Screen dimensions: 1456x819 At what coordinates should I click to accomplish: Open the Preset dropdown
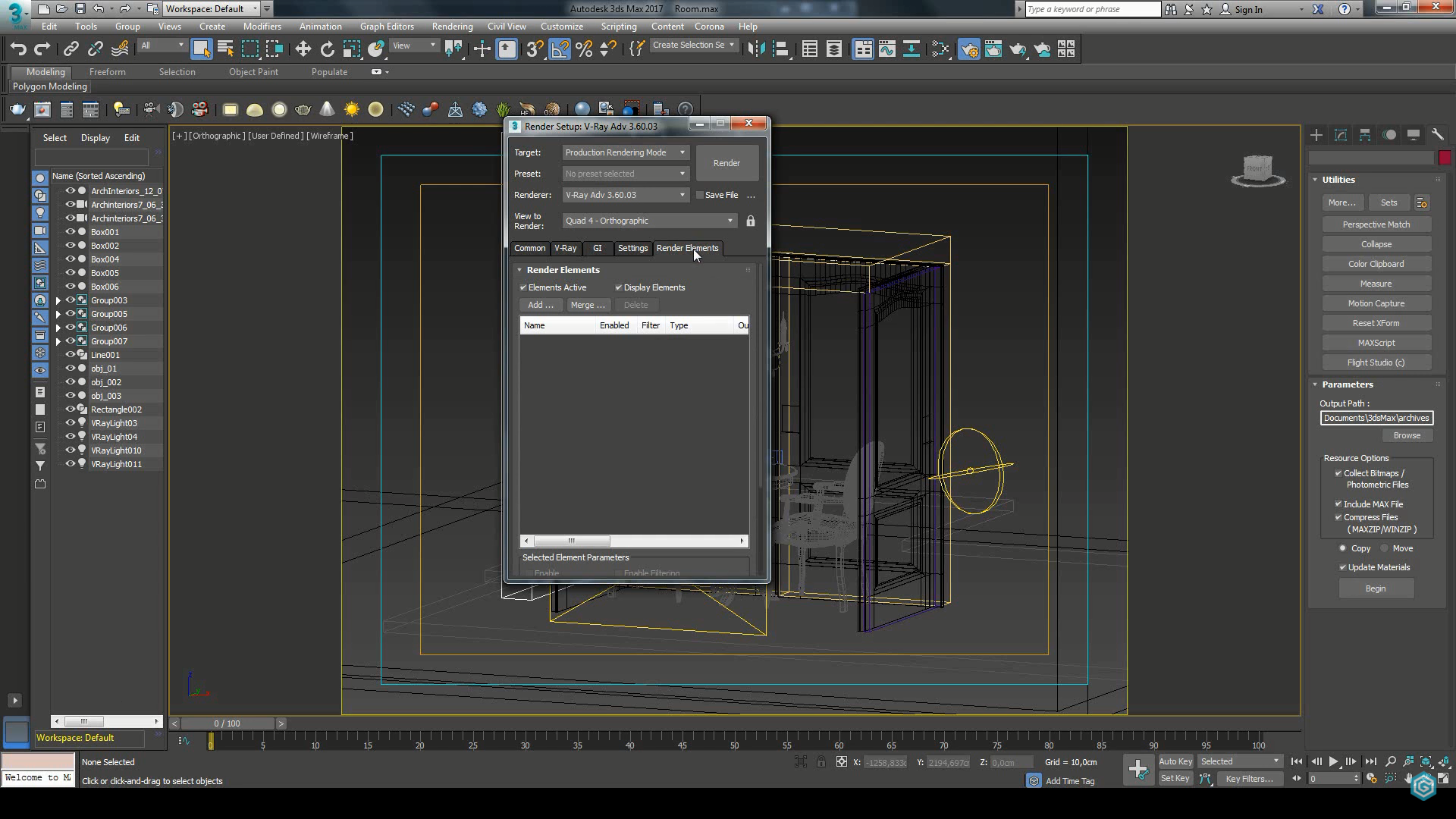626,174
